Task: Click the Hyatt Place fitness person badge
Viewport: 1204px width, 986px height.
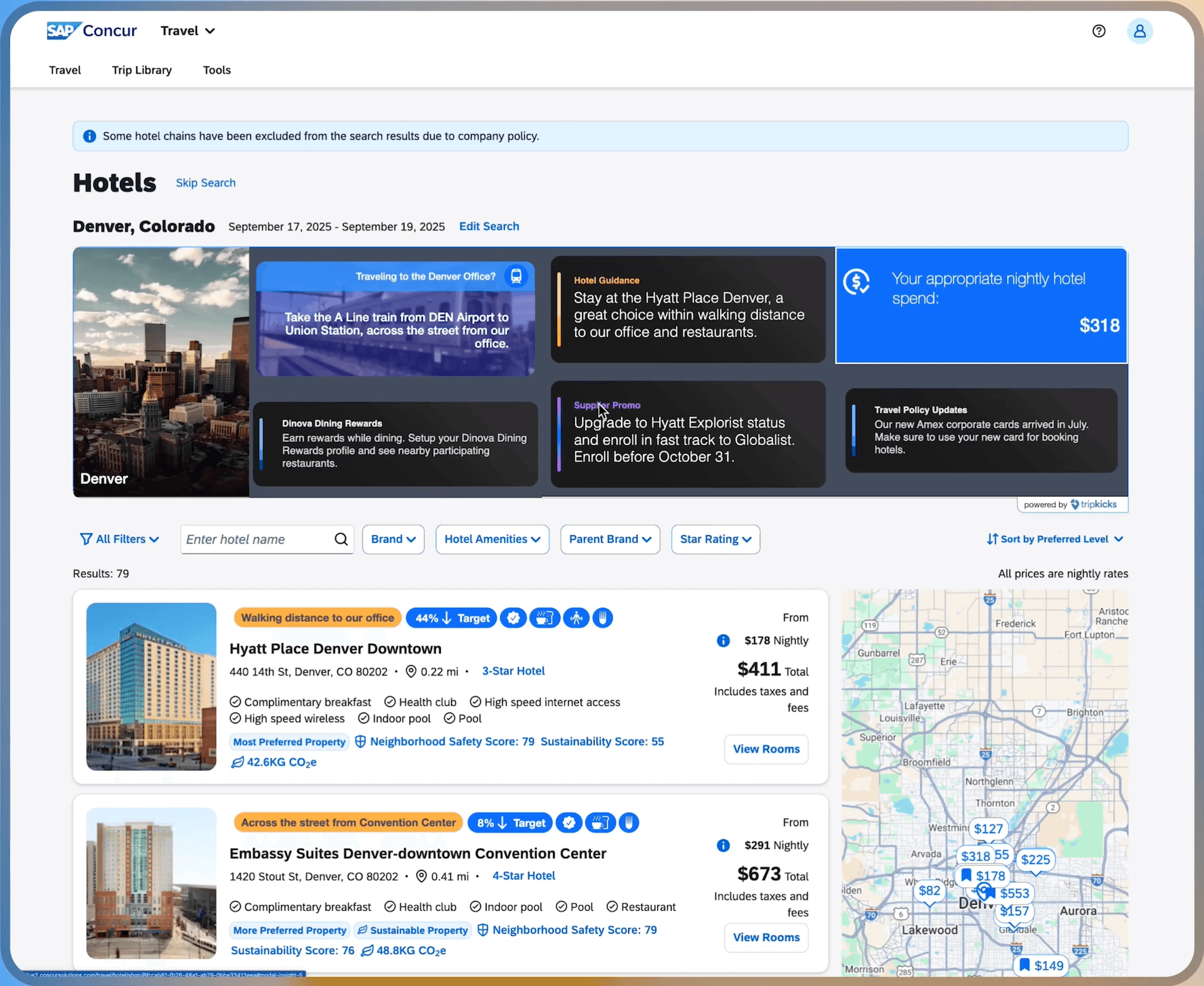Action: 576,618
